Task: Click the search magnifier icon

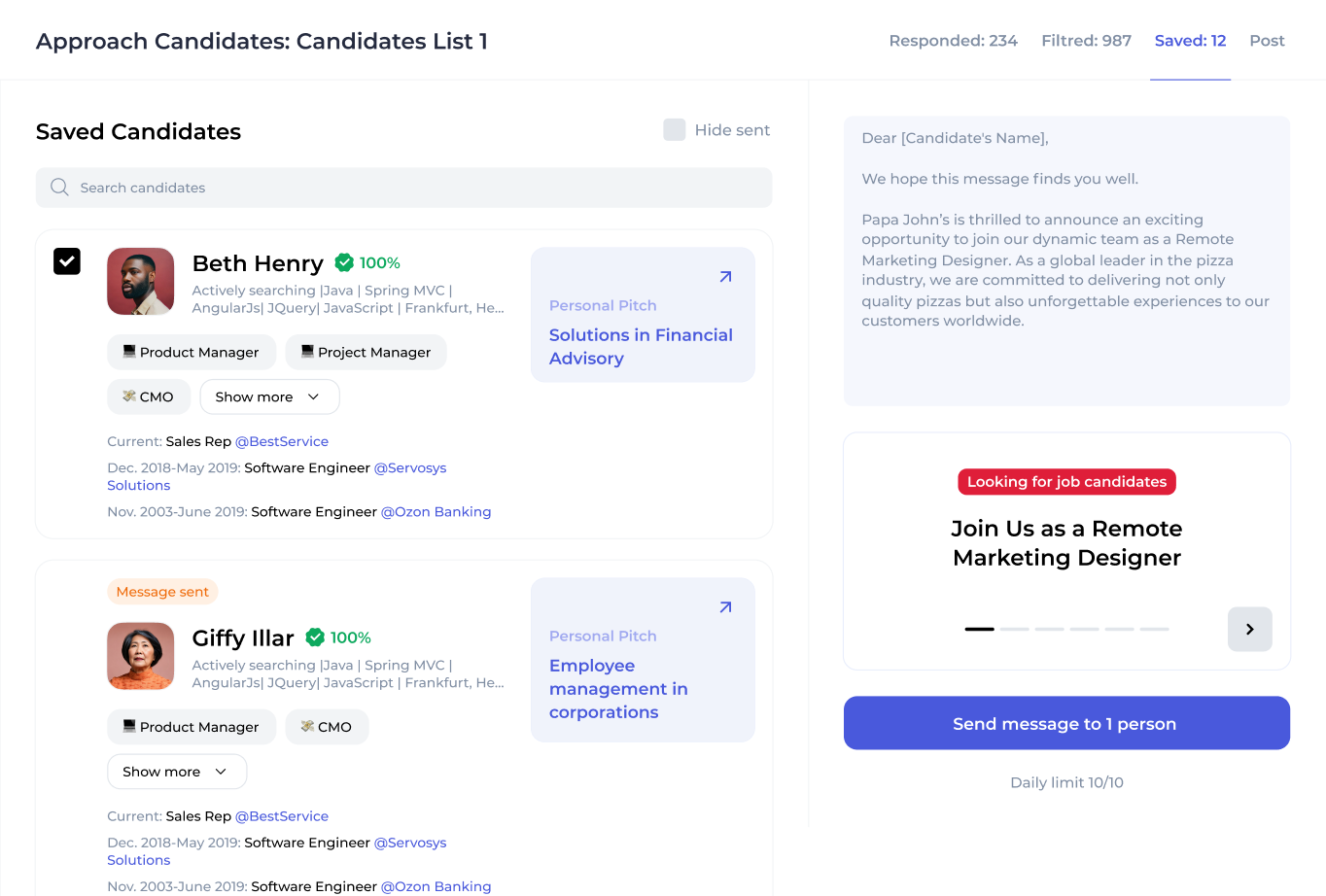Action: (x=59, y=187)
